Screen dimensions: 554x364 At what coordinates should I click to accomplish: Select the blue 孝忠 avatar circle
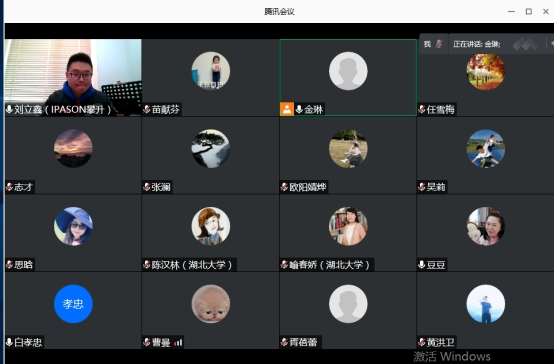(x=73, y=304)
